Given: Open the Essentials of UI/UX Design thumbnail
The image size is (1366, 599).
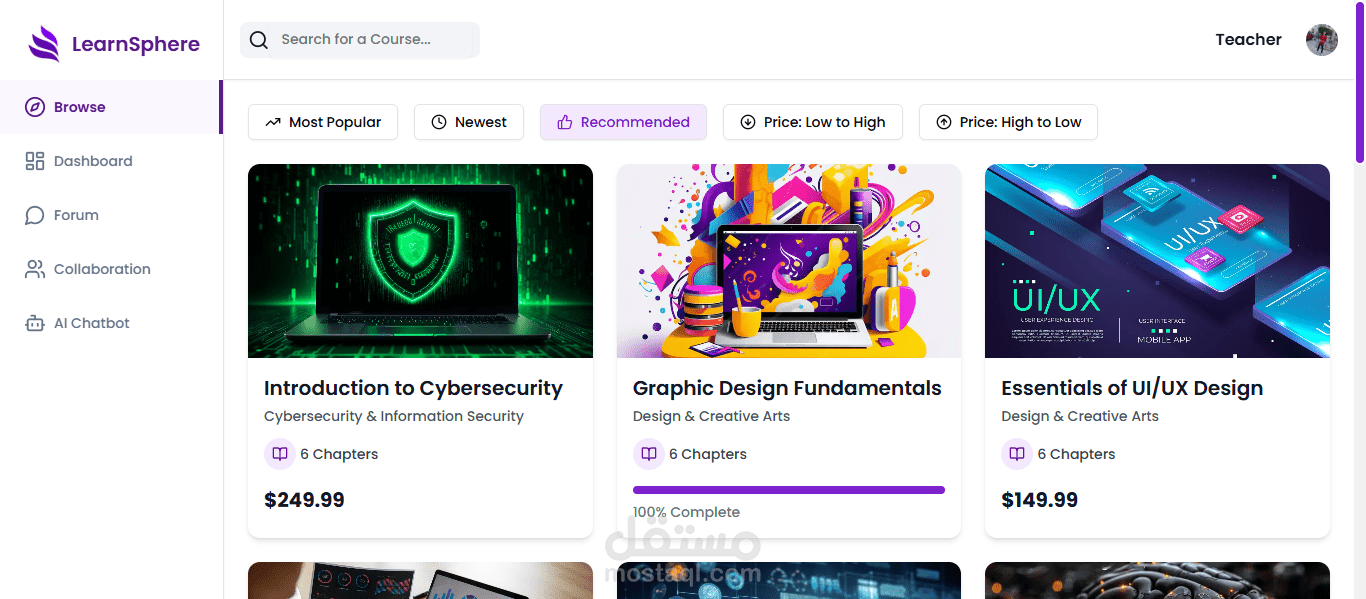Looking at the screenshot, I should point(1157,261).
